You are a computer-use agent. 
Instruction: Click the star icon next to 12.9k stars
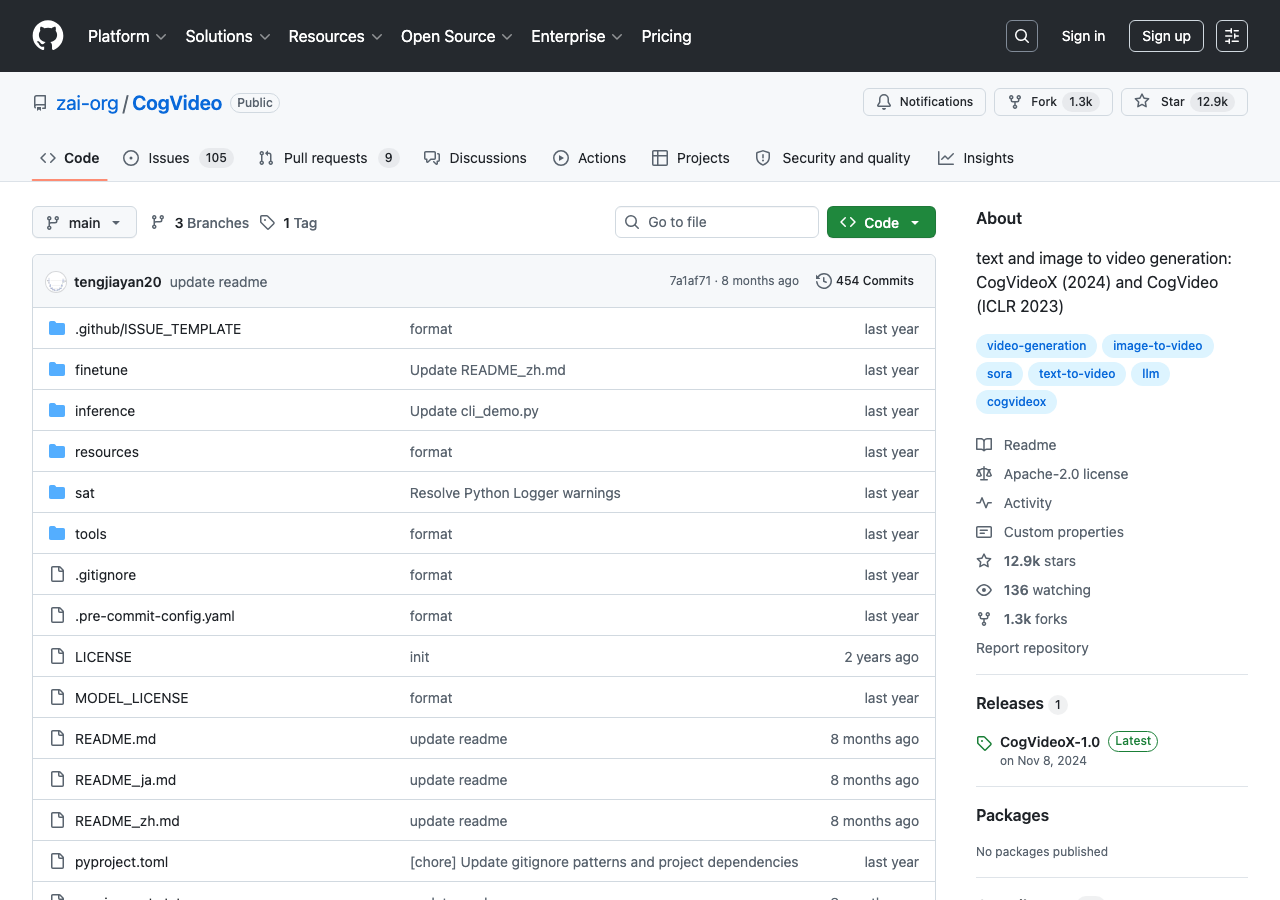984,561
